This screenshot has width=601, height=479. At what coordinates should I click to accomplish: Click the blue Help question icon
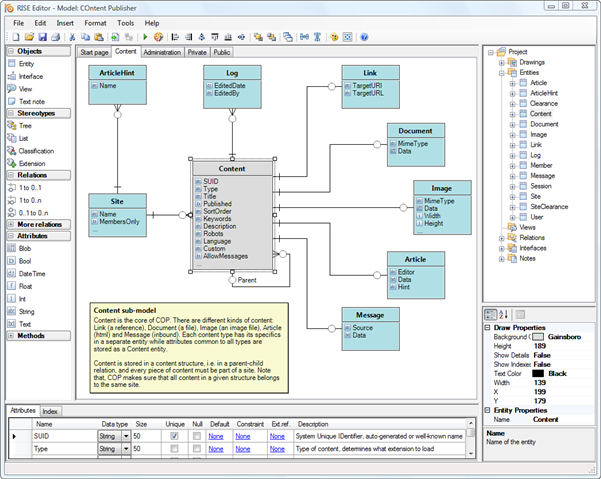[x=365, y=37]
